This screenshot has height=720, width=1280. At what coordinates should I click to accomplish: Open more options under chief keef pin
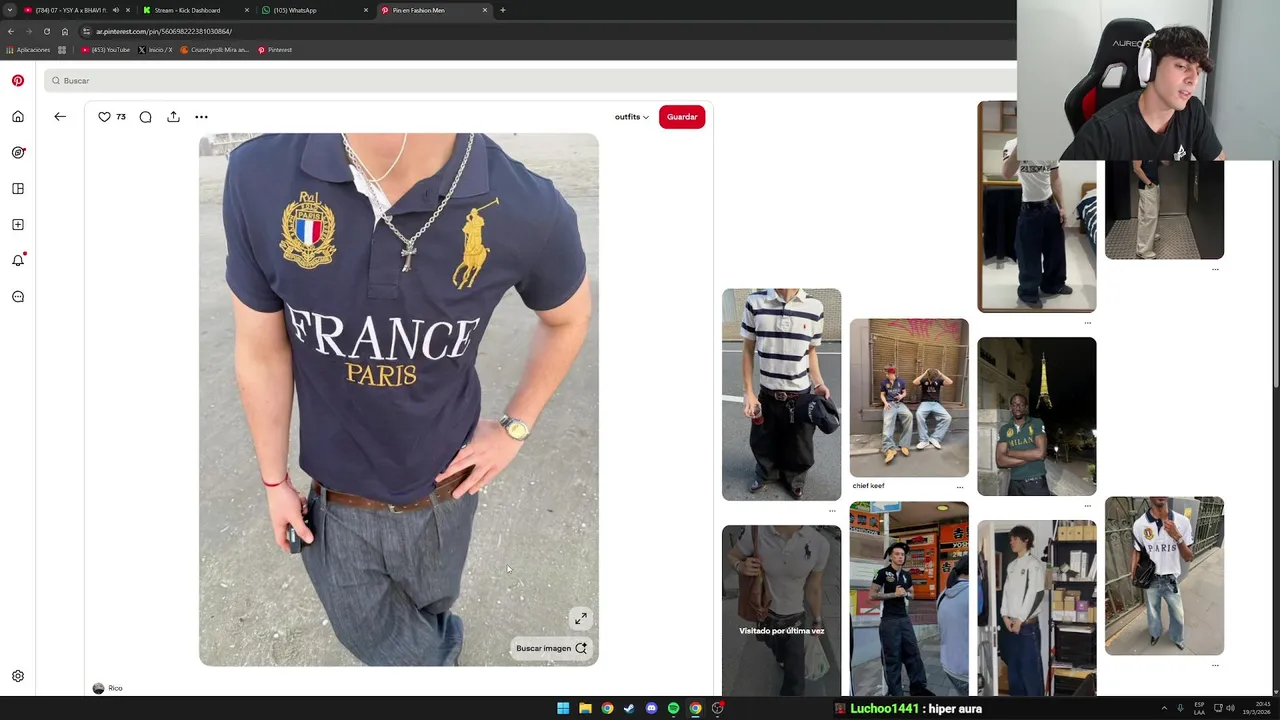tap(960, 487)
